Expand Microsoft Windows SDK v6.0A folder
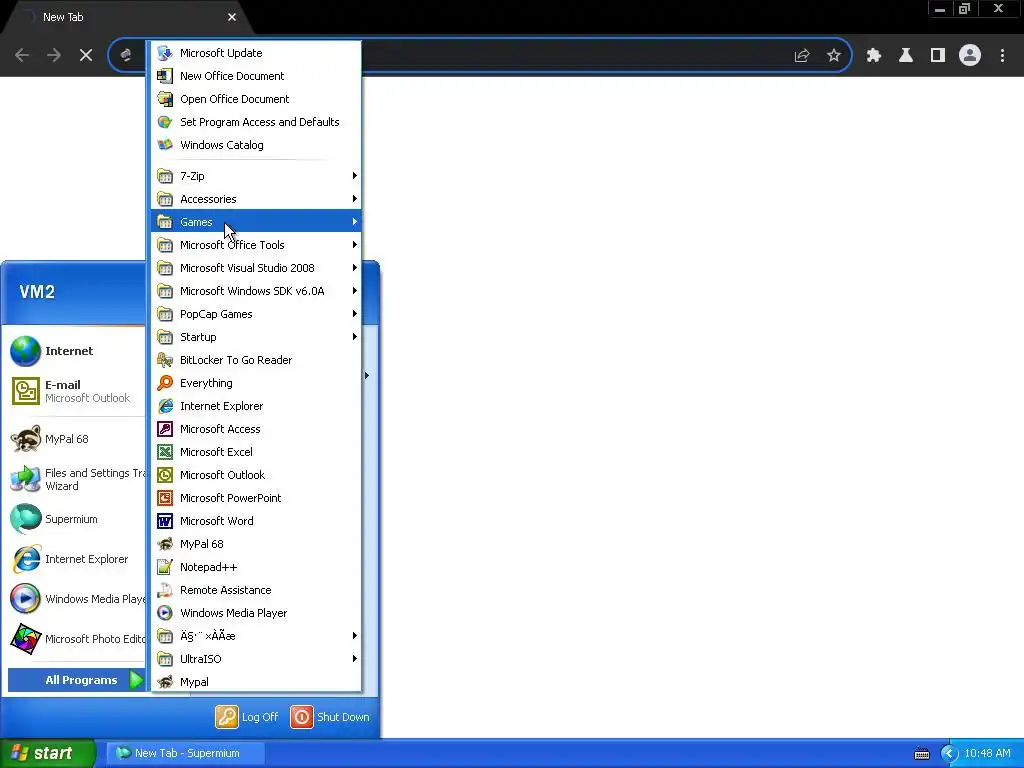1024x768 pixels. pyautogui.click(x=256, y=291)
